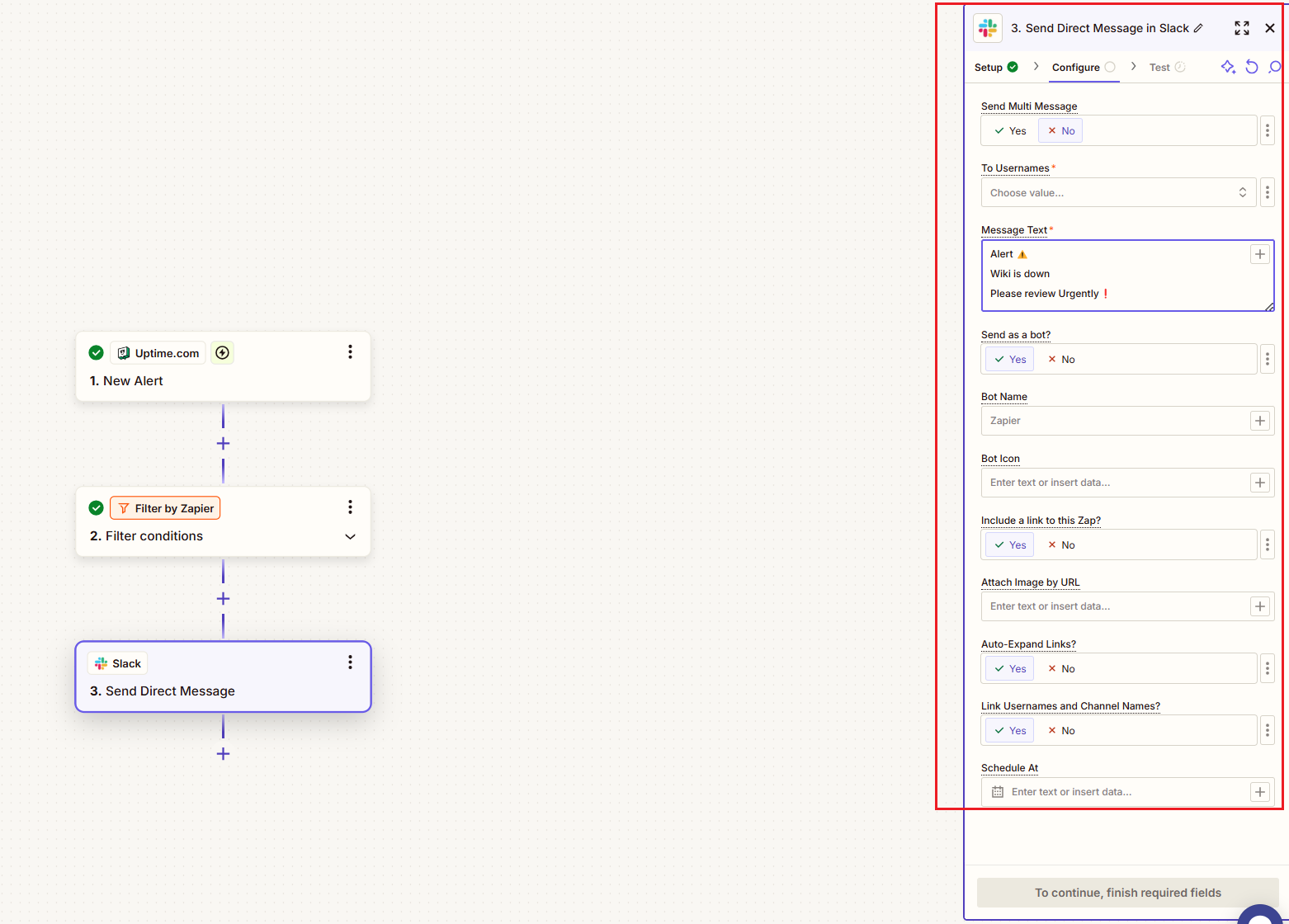Switch to the Configure tab

(x=1084, y=68)
